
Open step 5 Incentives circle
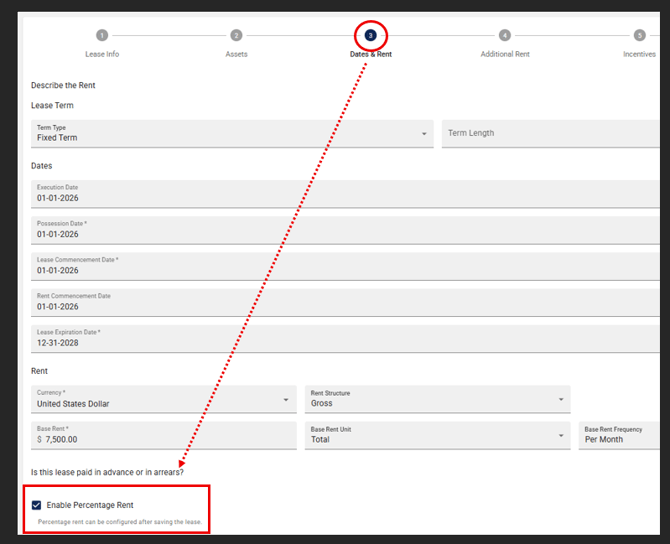[x=639, y=35]
